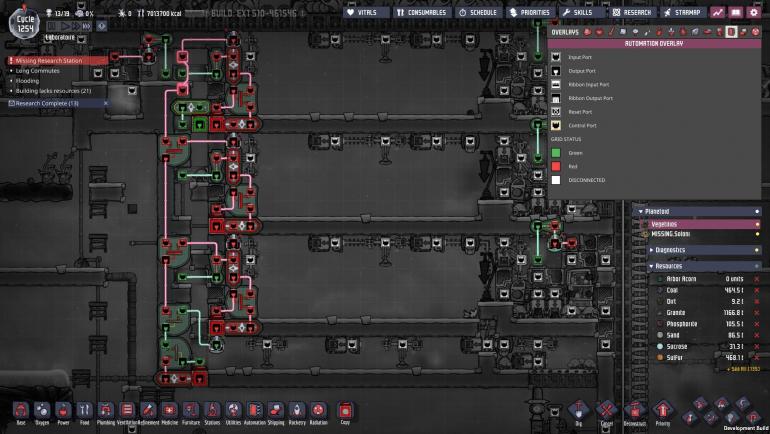Image resolution: width=770 pixels, height=434 pixels.
Task: Open the Oxygen build category
Action: (42, 412)
